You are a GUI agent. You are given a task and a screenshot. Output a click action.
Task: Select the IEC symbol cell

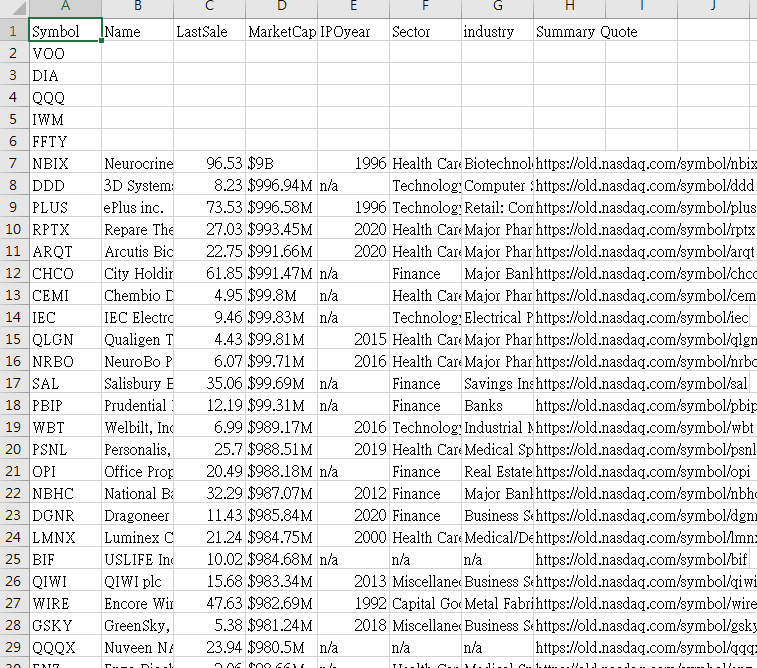65,317
